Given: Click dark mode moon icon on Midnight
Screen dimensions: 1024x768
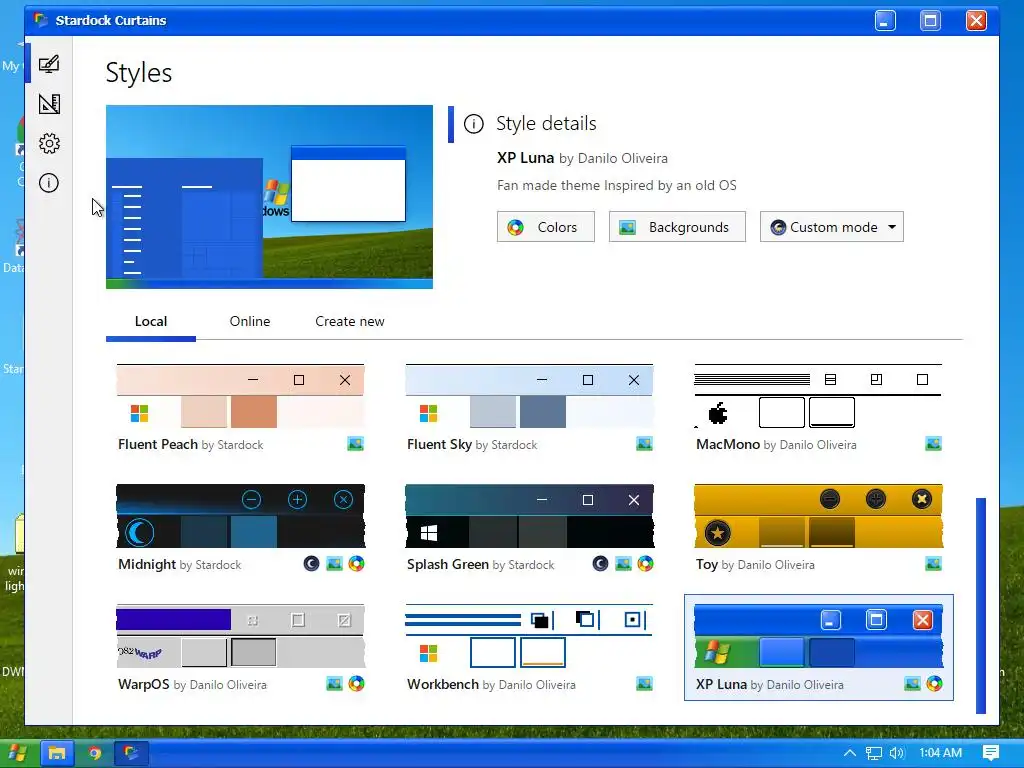Looking at the screenshot, I should click(312, 563).
